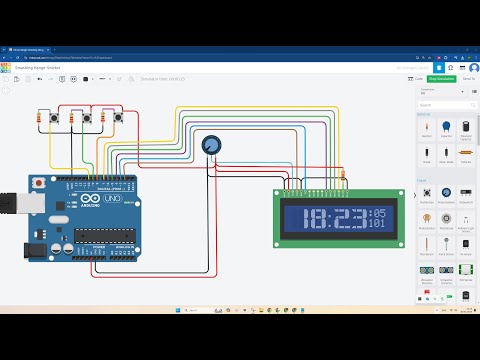480x360 pixels.
Task: Open the Code editor panel
Action: [x=415, y=79]
